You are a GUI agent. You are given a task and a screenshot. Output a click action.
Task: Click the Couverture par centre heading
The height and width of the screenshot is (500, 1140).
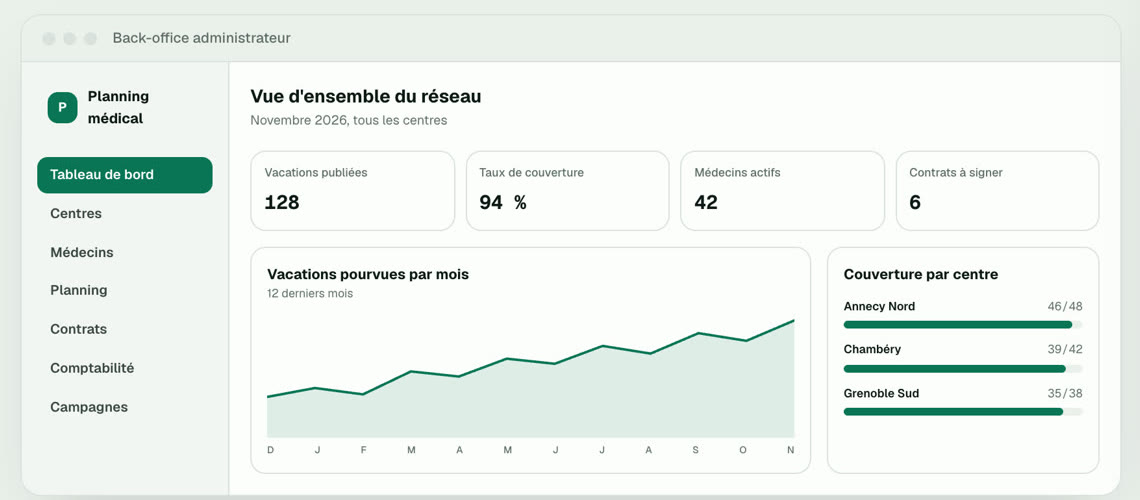coord(920,274)
